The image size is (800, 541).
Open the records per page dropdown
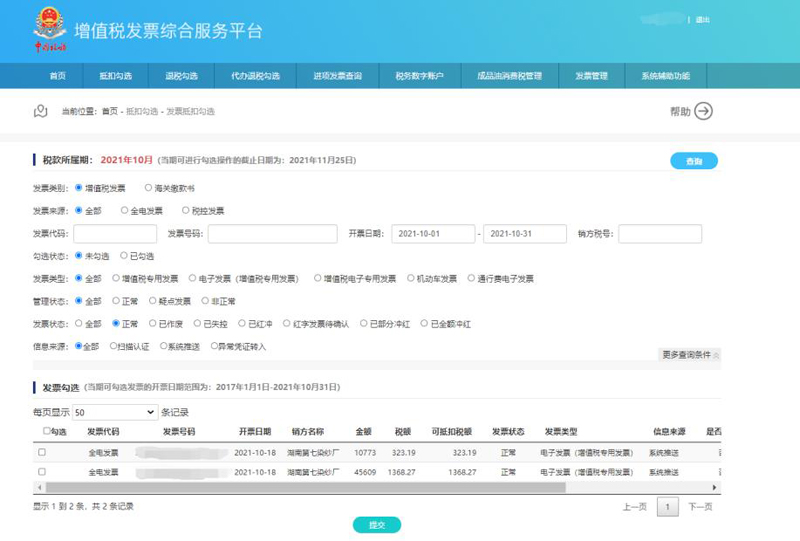(x=114, y=412)
